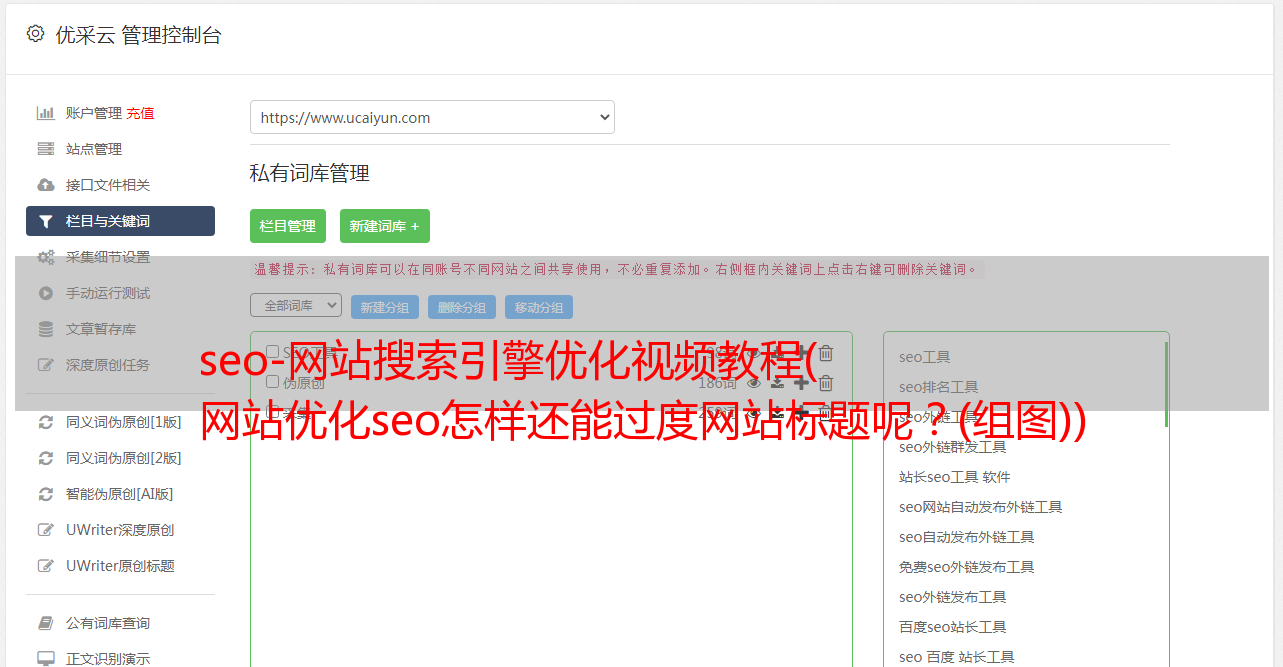Click the red 充值 recharge link
Viewport: 1283px width, 667px height.
pos(140,113)
